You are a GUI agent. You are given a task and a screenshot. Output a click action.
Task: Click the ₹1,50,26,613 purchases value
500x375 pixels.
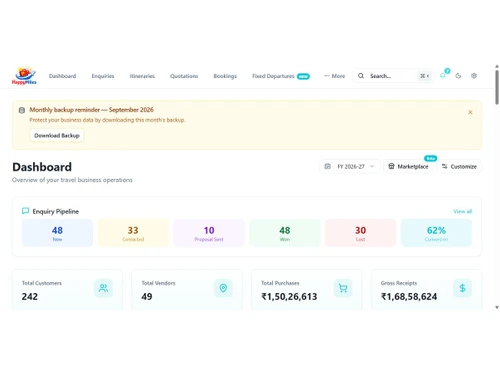coord(289,296)
